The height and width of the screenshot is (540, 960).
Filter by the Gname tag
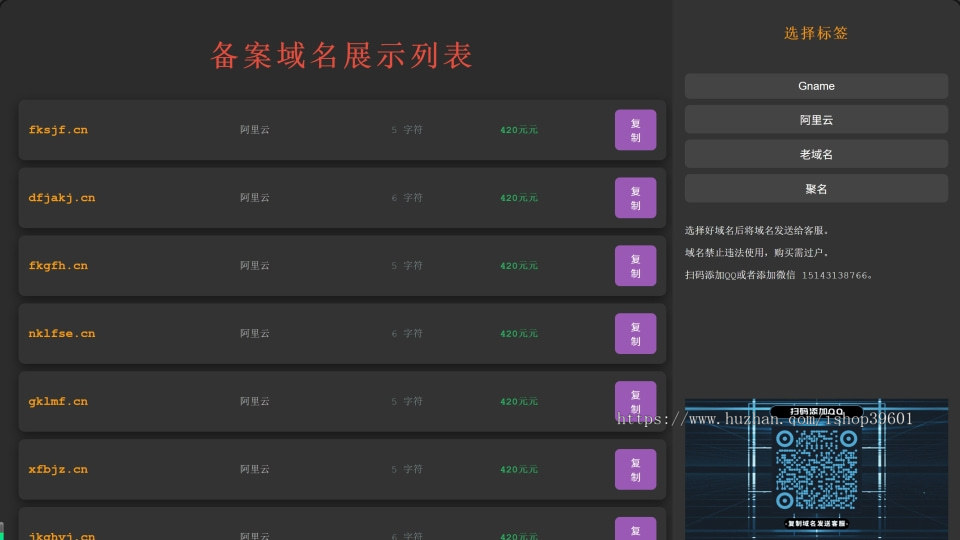tap(816, 86)
